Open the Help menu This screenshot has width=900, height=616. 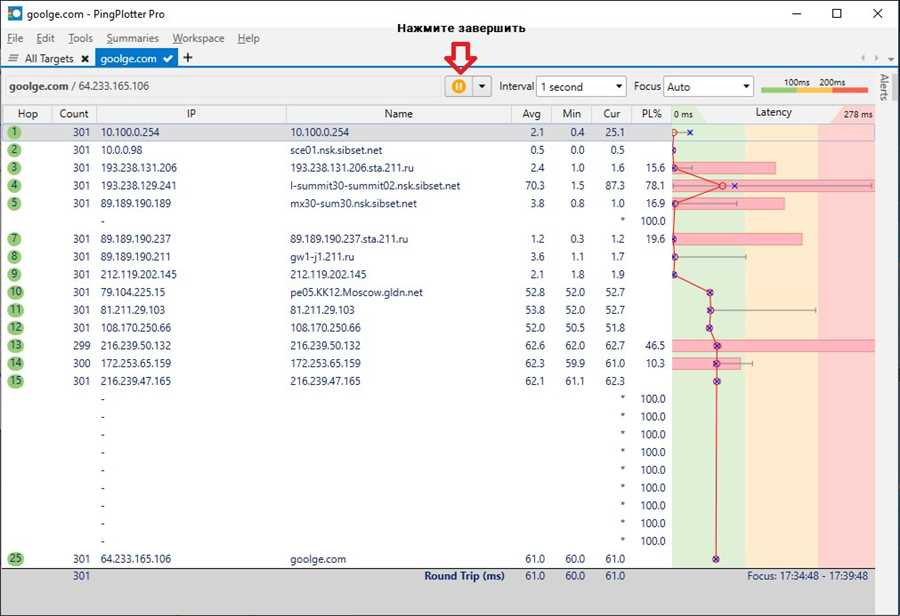pyautogui.click(x=249, y=38)
